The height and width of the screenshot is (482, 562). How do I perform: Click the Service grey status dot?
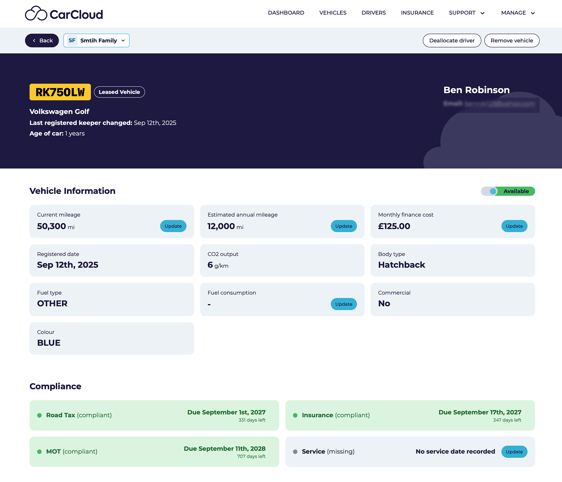(x=295, y=452)
